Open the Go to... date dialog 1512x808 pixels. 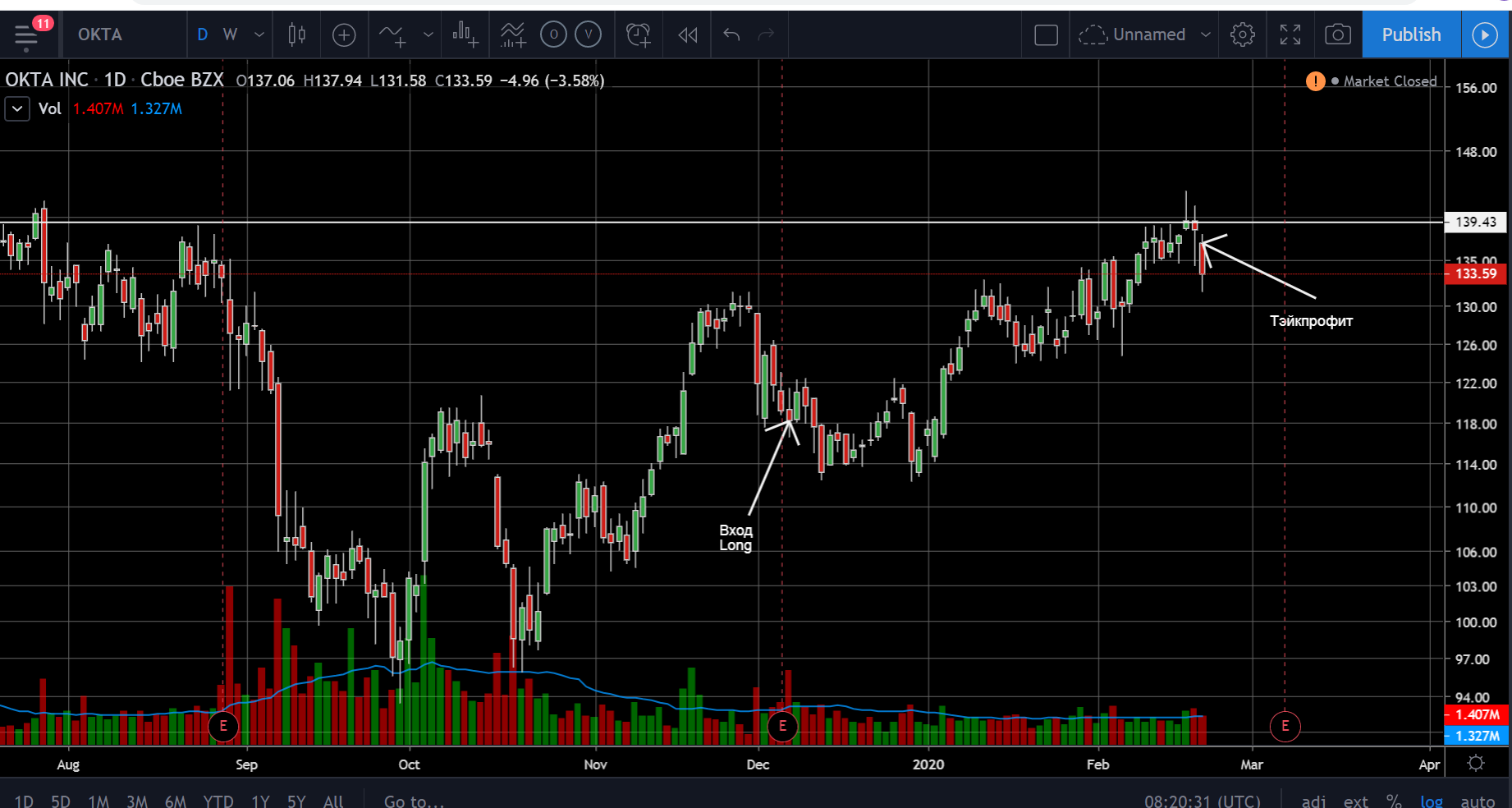point(415,801)
